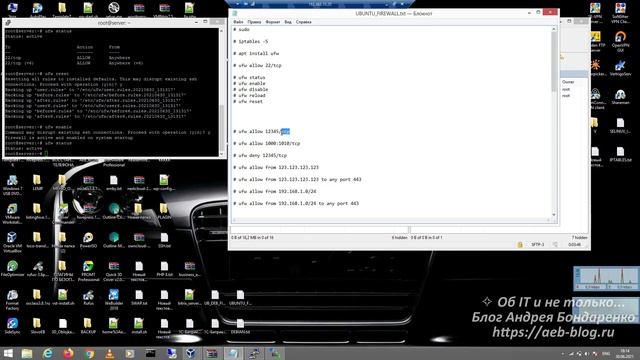This screenshot has height=360, width=640.
Task: Select the WeBuilder 2018 desktop icon
Action: [113, 300]
